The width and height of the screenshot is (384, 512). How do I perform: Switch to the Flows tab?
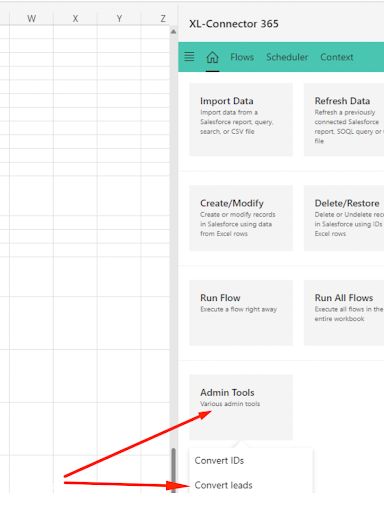click(x=242, y=57)
